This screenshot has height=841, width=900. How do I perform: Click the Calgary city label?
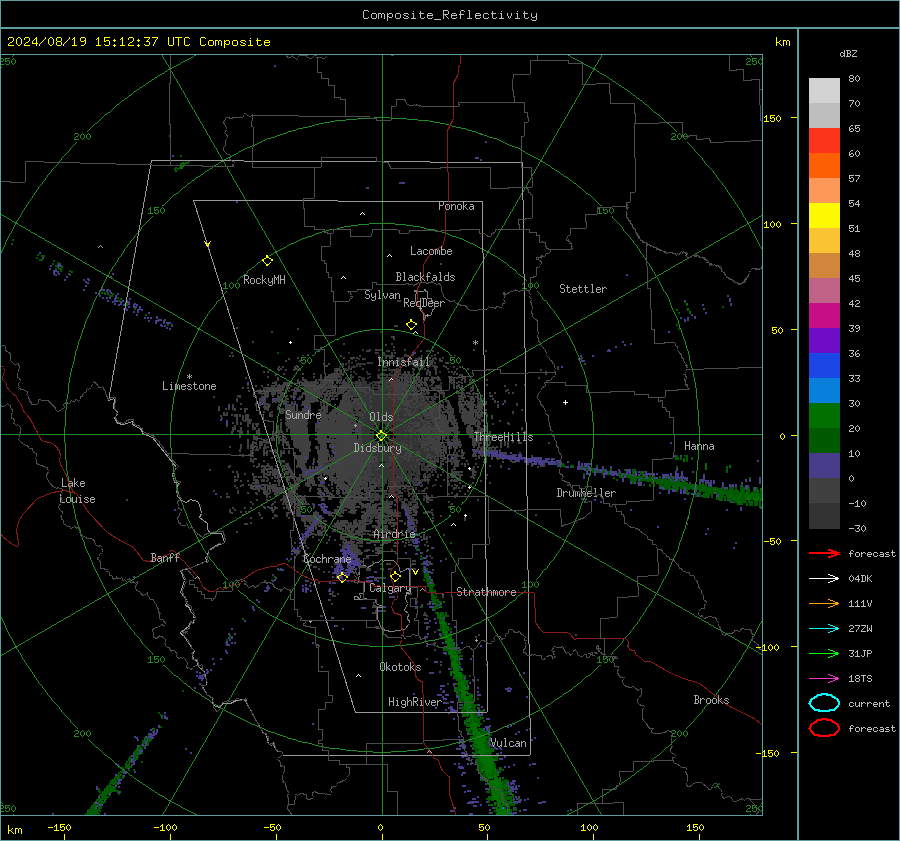pos(390,588)
